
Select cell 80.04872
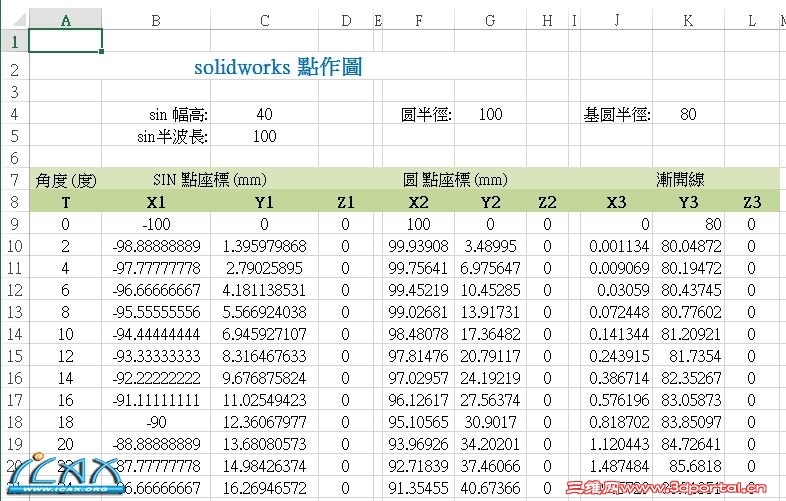[x=688, y=246]
